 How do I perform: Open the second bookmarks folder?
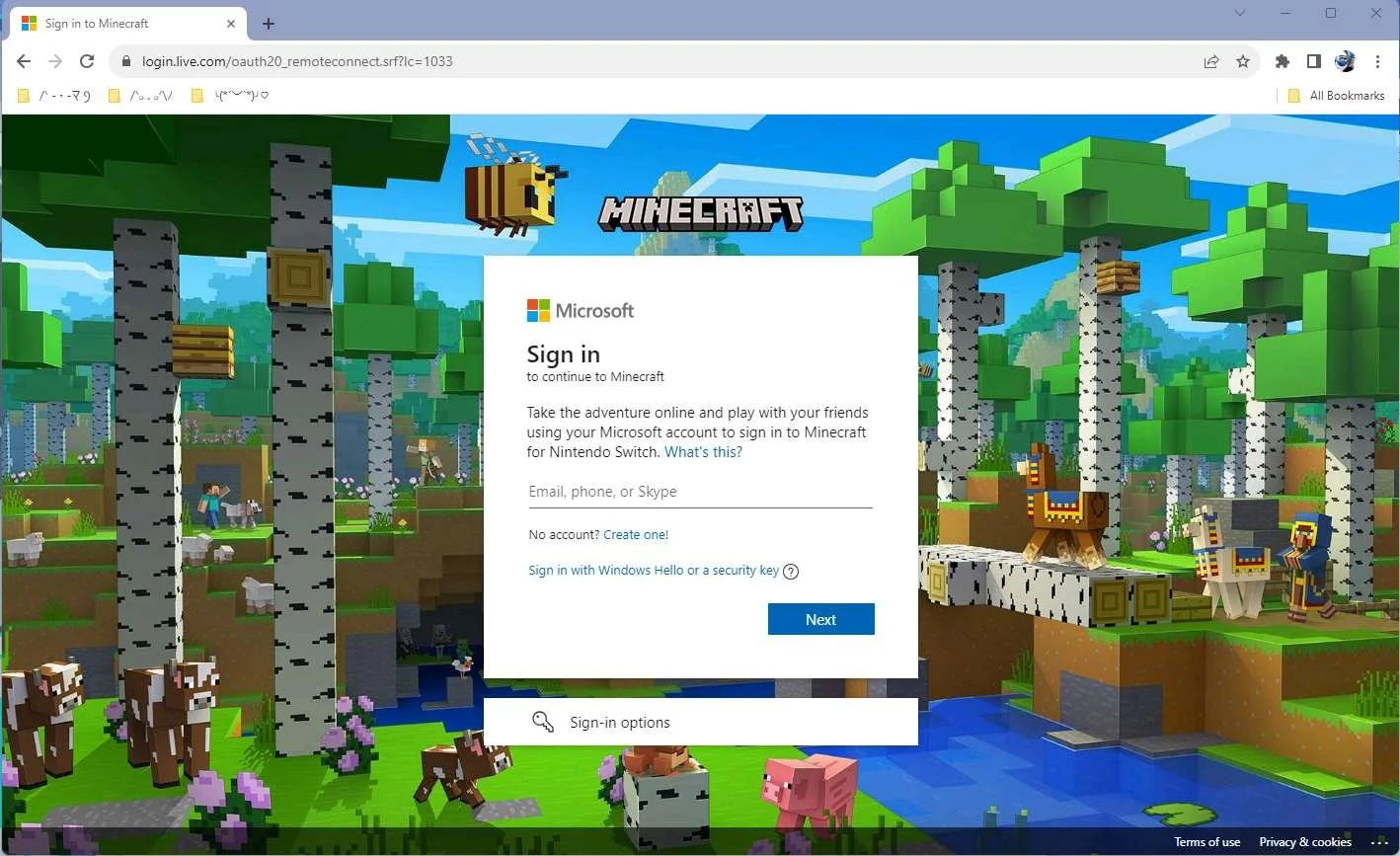(x=140, y=96)
